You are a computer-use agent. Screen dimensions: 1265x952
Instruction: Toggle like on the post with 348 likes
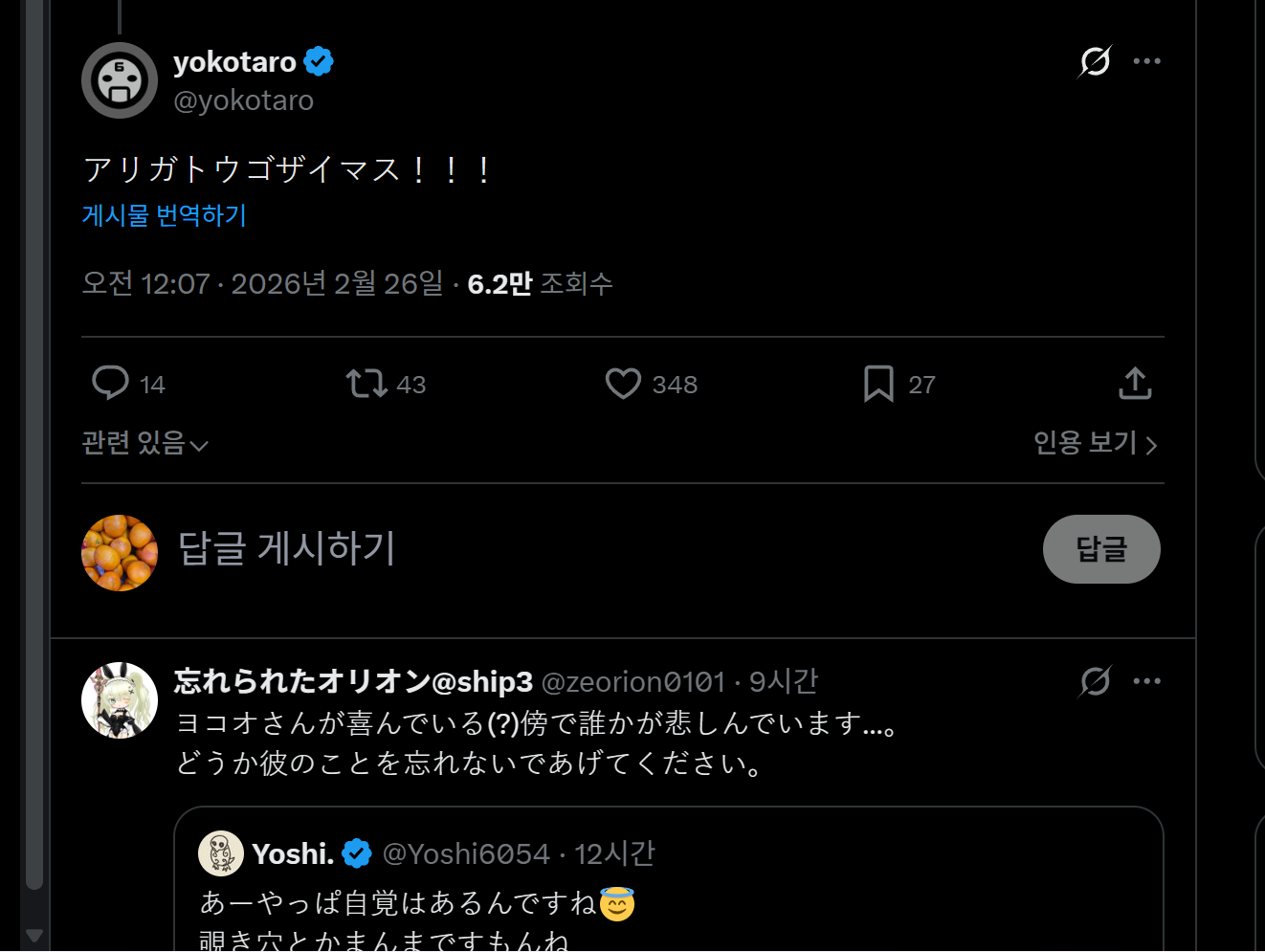[x=623, y=384]
